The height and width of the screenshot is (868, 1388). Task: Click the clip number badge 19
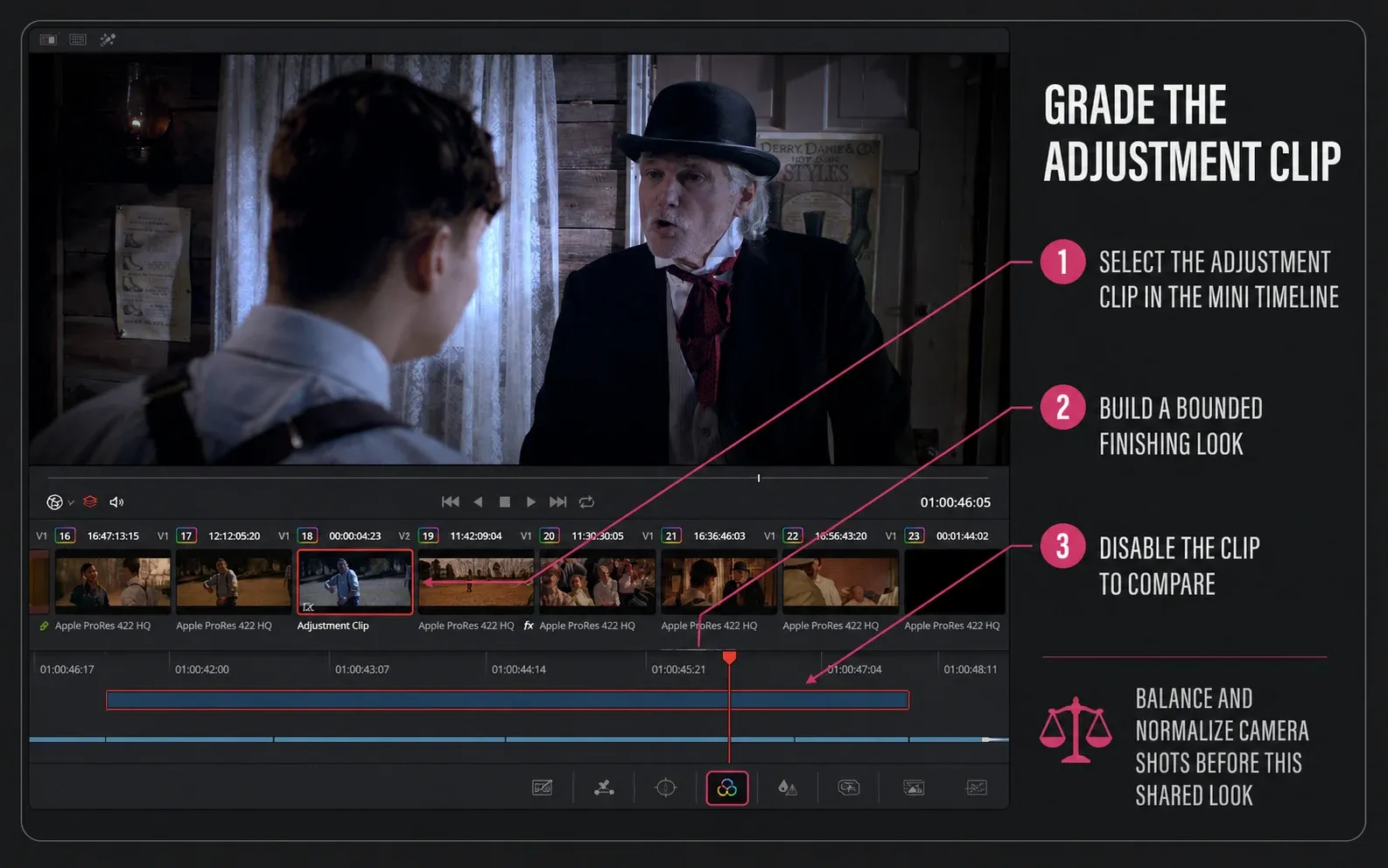pyautogui.click(x=428, y=535)
